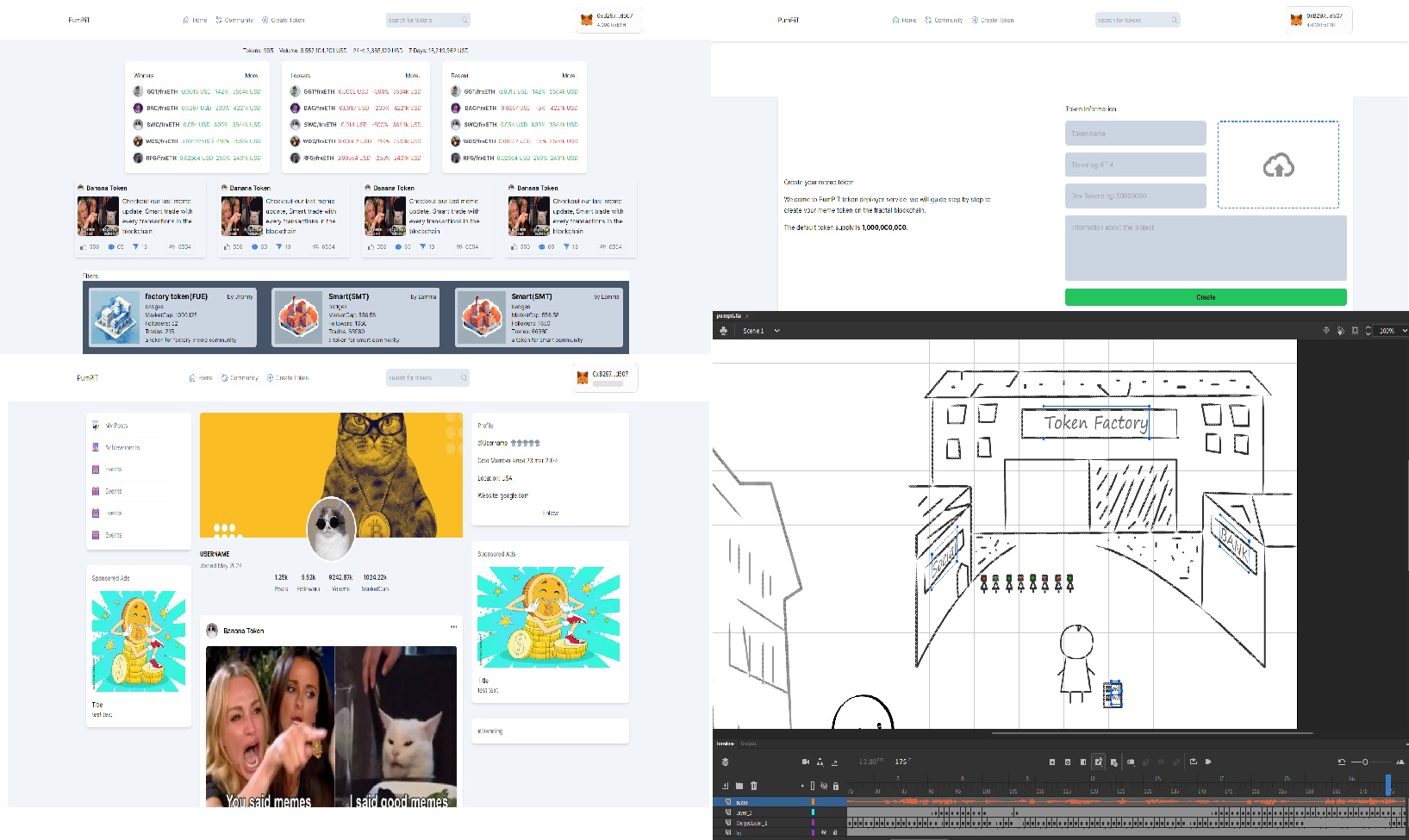Click the MetaMask fox icon in home window
The height and width of the screenshot is (840, 1409).
tap(587, 20)
